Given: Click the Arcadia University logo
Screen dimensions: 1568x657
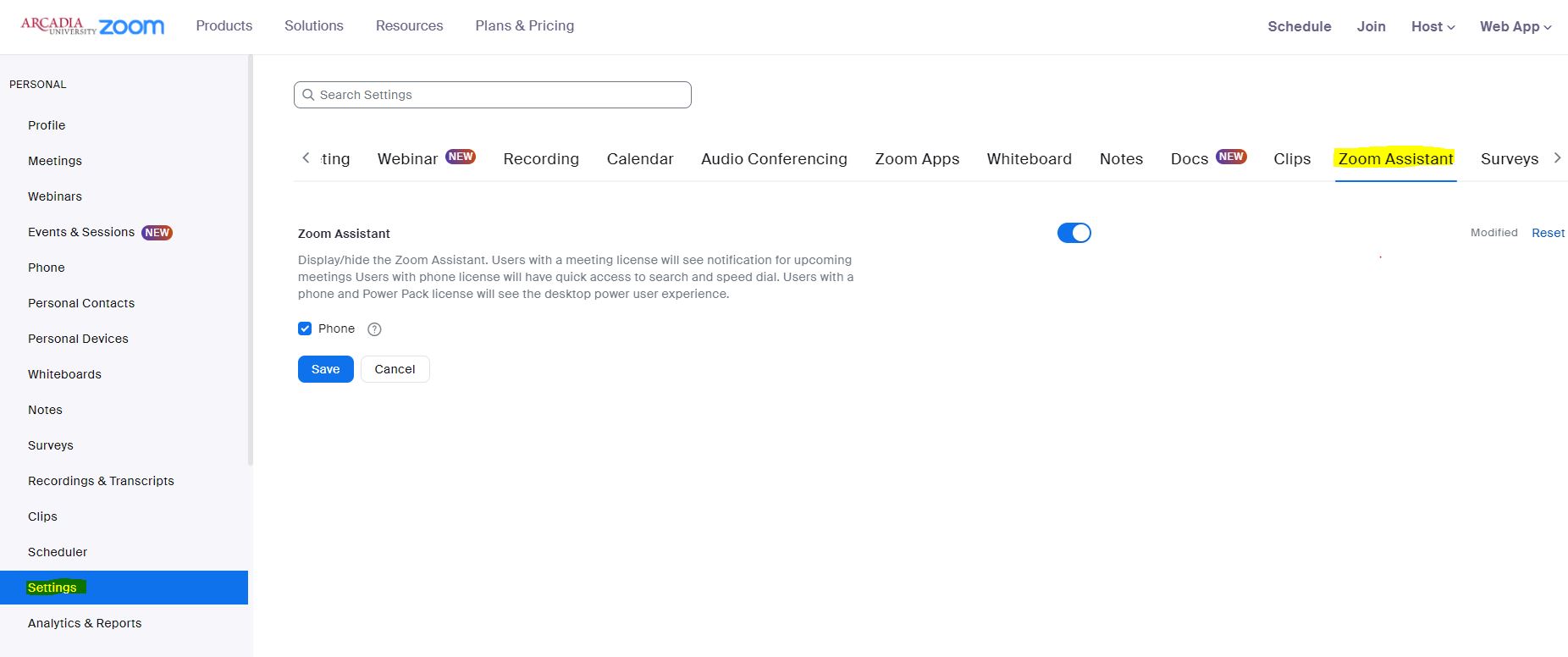Looking at the screenshot, I should pos(58,25).
